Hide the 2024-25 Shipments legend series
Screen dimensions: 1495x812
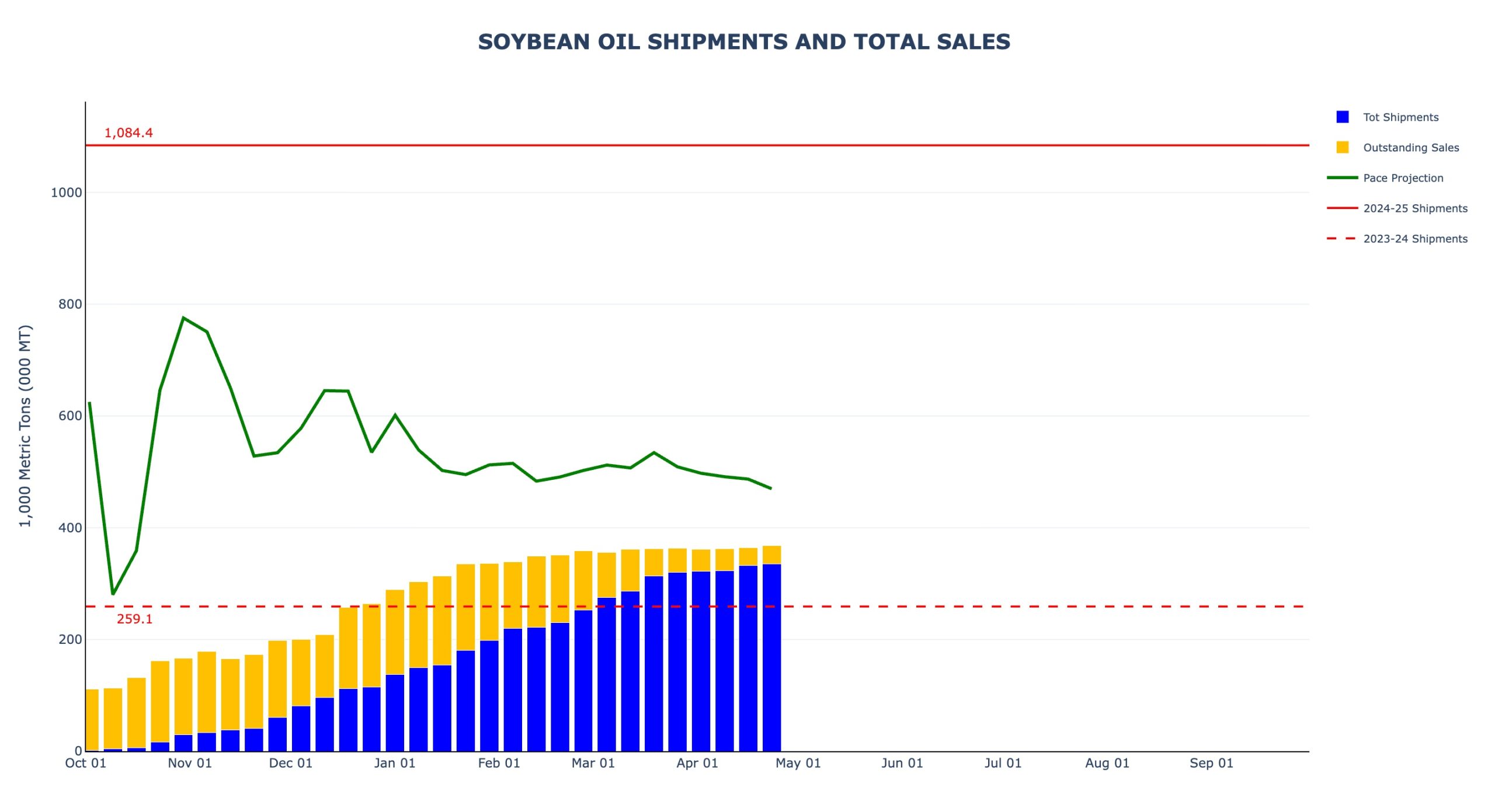[1414, 208]
